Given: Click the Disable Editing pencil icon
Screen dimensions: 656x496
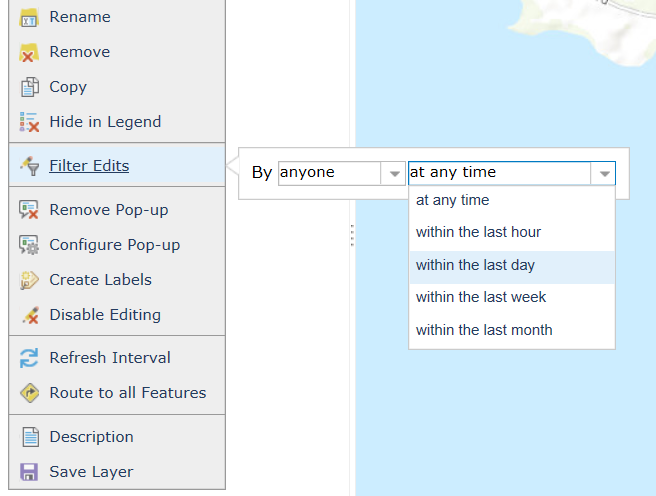Looking at the screenshot, I should point(29,315).
